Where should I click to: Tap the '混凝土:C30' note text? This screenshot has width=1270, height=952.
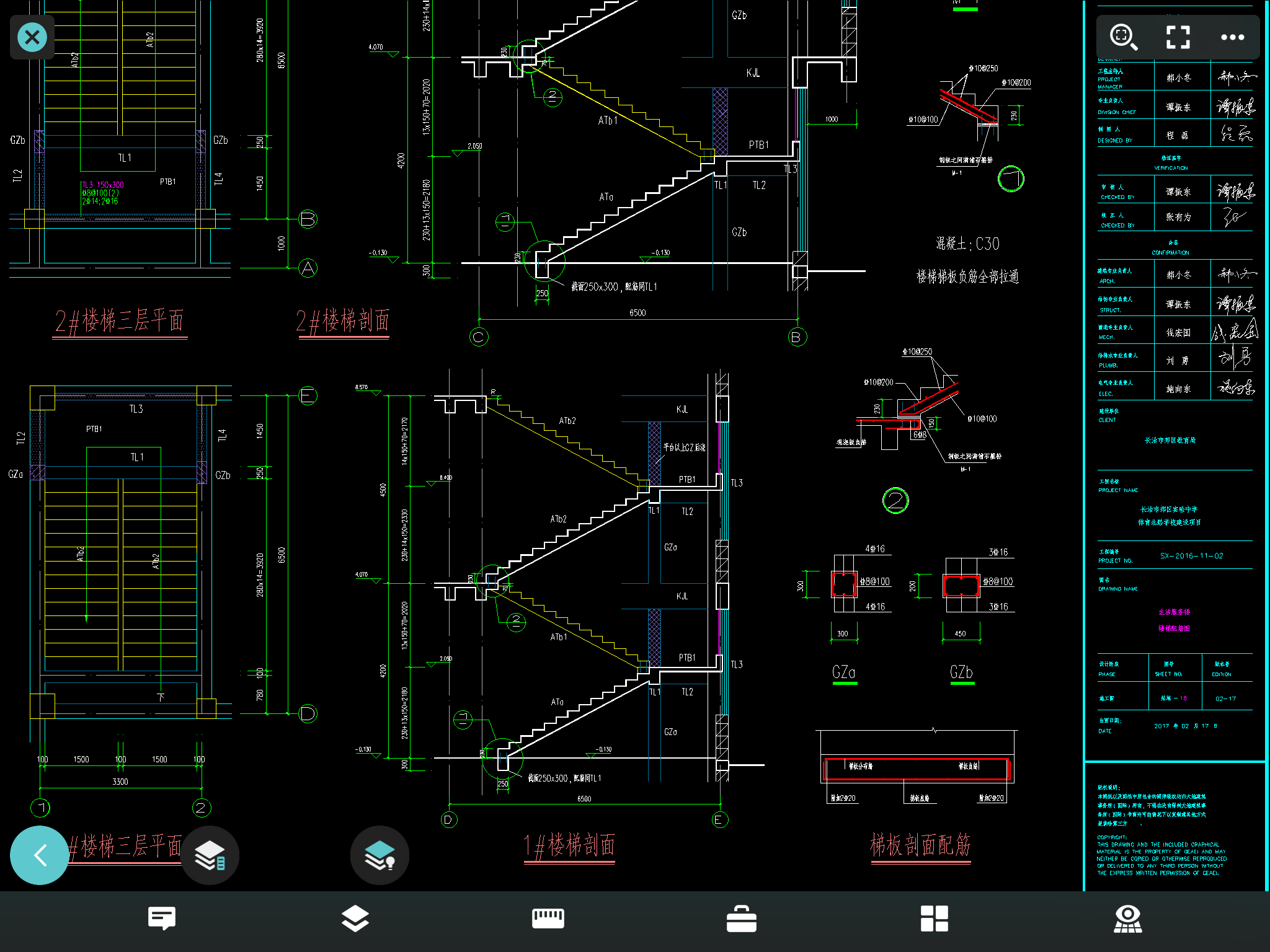click(x=967, y=244)
